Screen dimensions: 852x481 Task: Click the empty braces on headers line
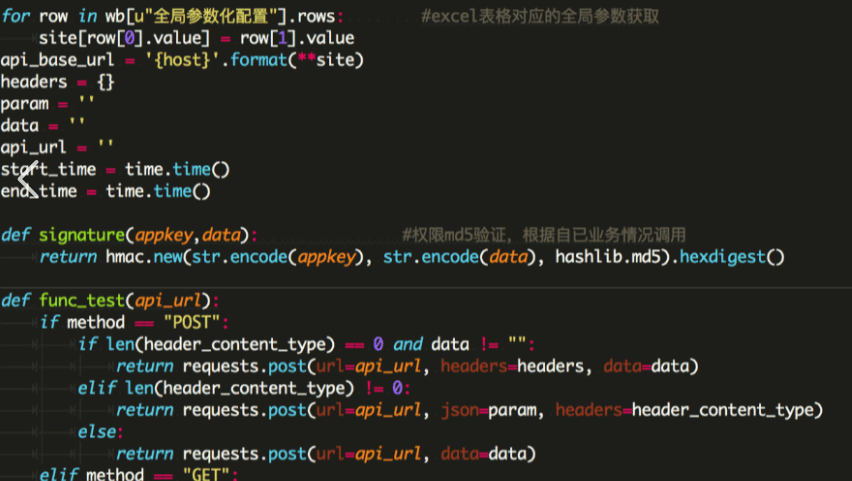[x=105, y=82]
